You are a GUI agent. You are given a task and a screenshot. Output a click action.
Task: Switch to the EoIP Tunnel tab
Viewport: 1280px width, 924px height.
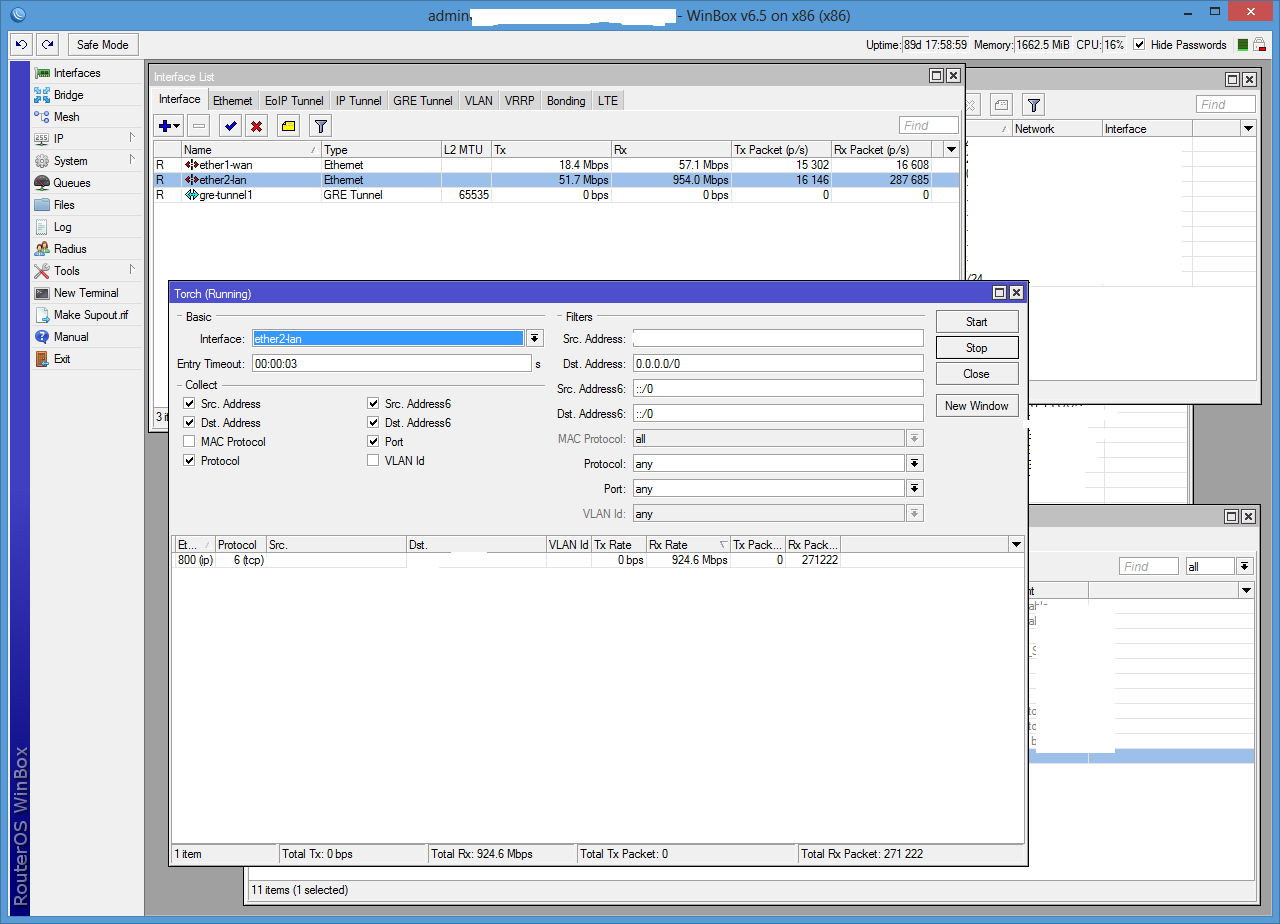click(294, 101)
